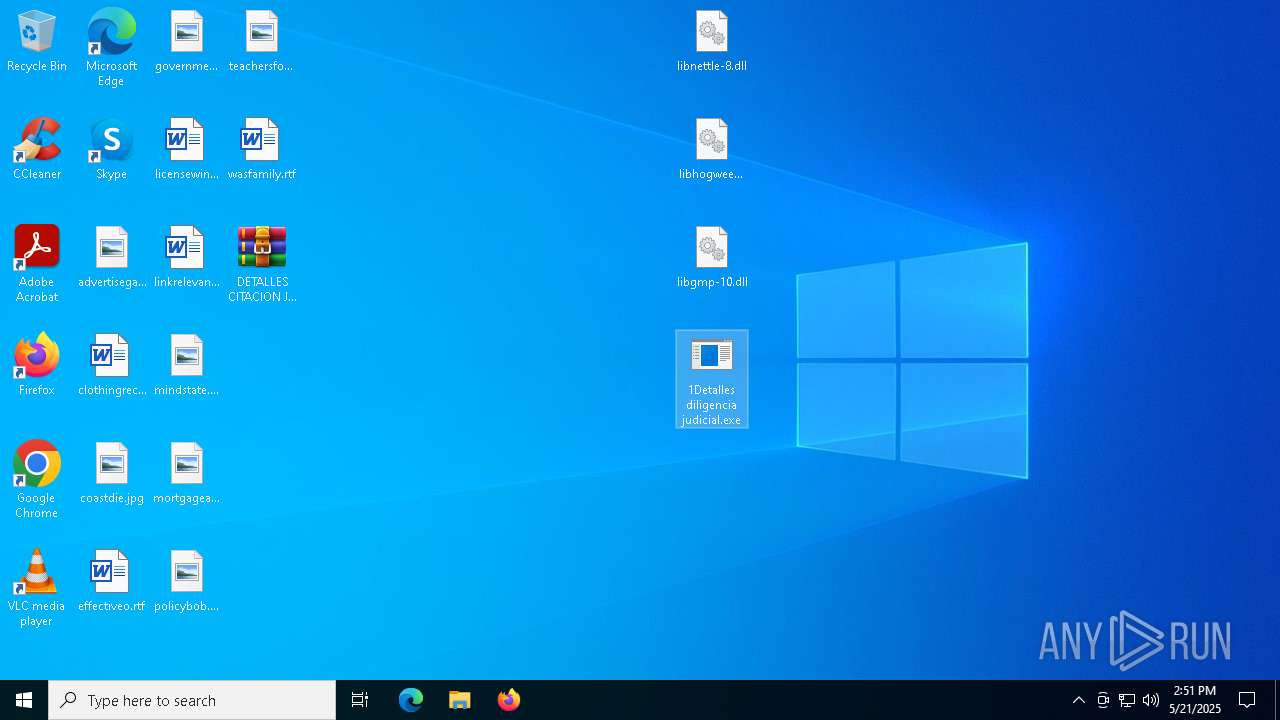Select 1Detalles diligencia judicial.exe file
Viewport: 1280px width, 720px height.
pyautogui.click(x=712, y=379)
